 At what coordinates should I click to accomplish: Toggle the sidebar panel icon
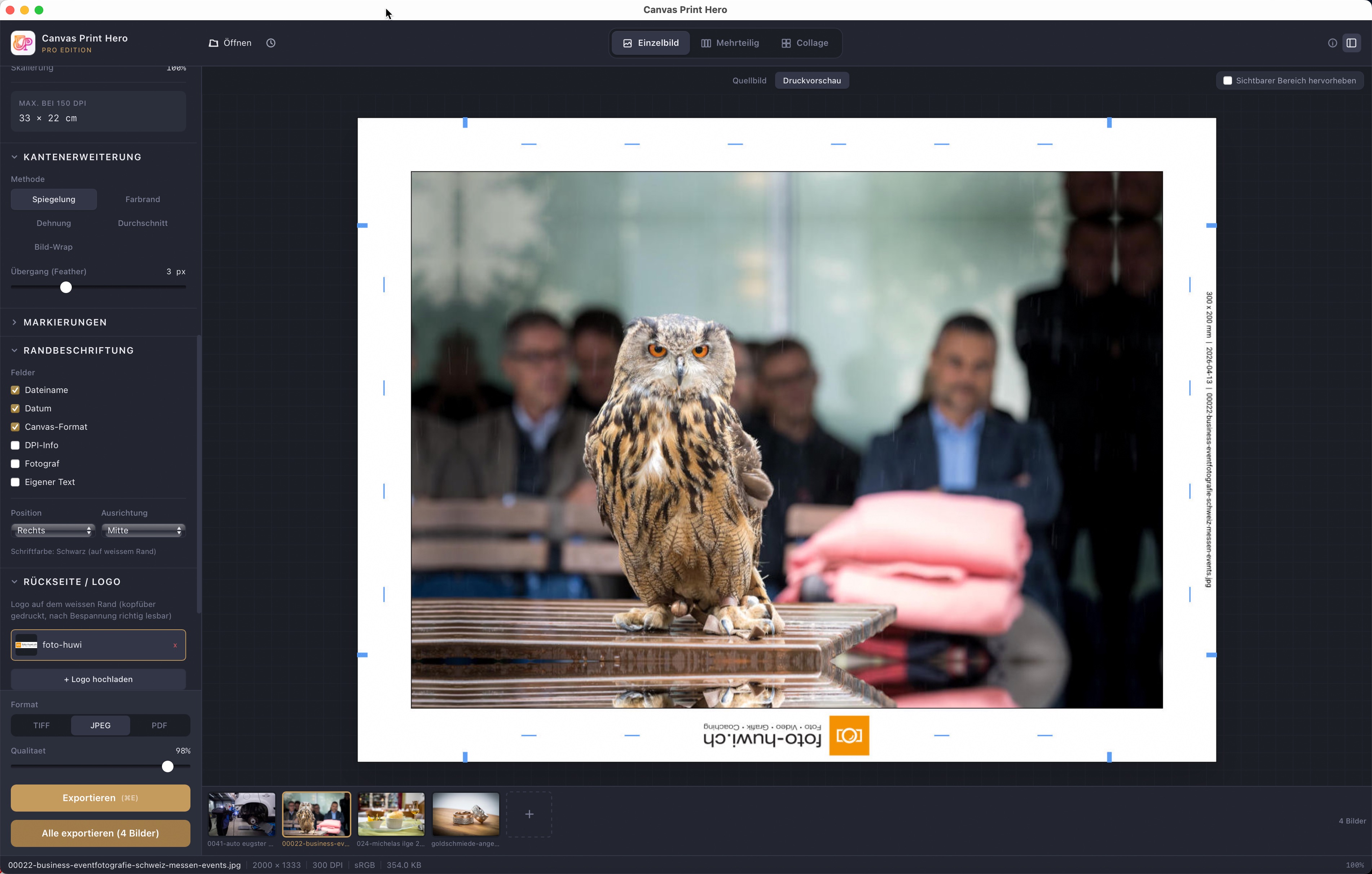point(1351,43)
